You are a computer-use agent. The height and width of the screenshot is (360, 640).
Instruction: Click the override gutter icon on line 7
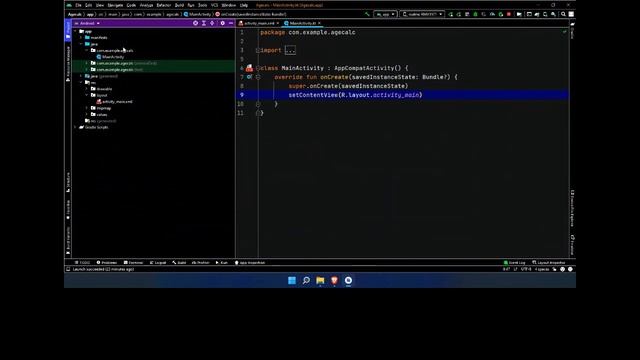[249, 77]
